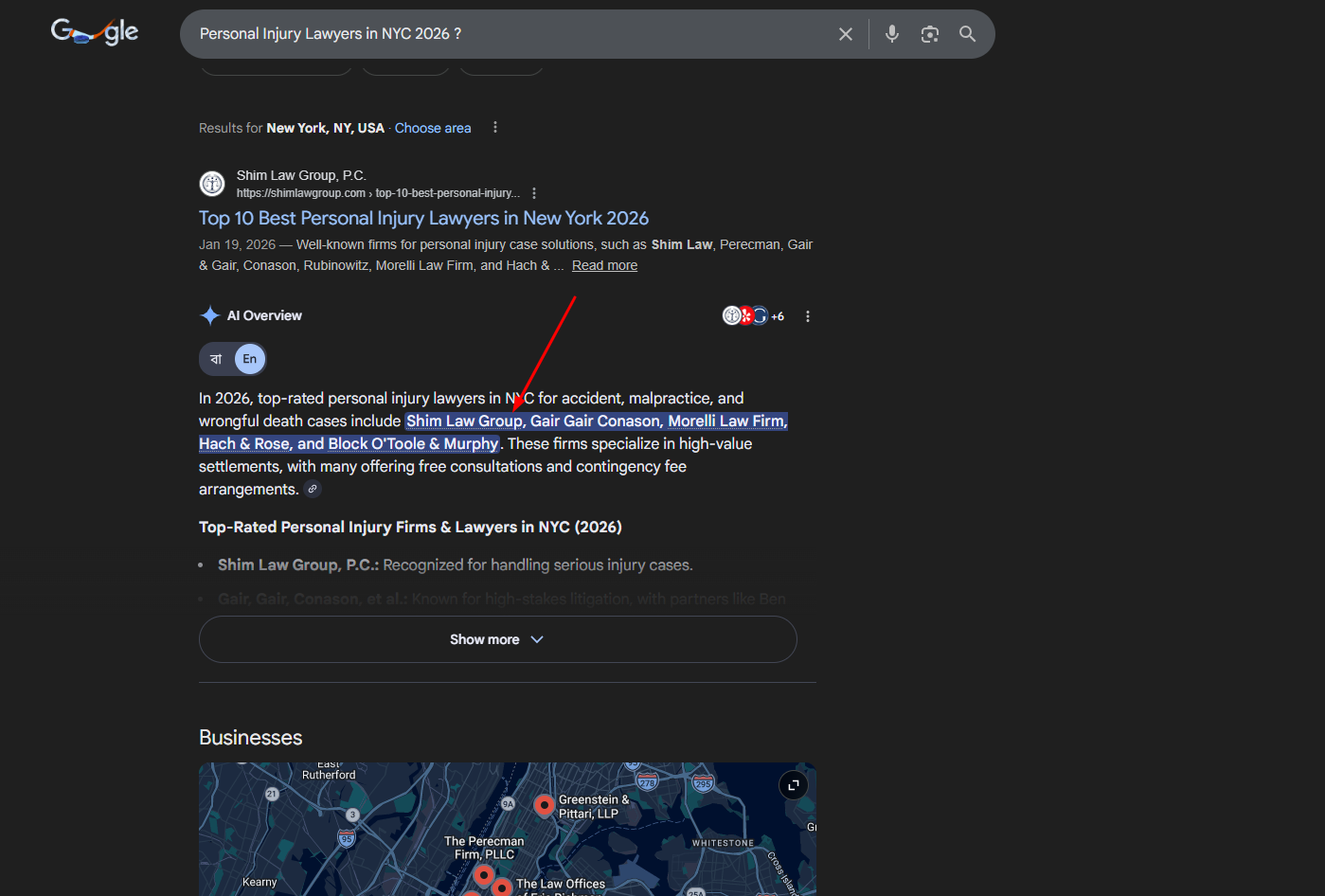Expand AI Overview with Show more
The image size is (1325, 896).
tap(497, 639)
